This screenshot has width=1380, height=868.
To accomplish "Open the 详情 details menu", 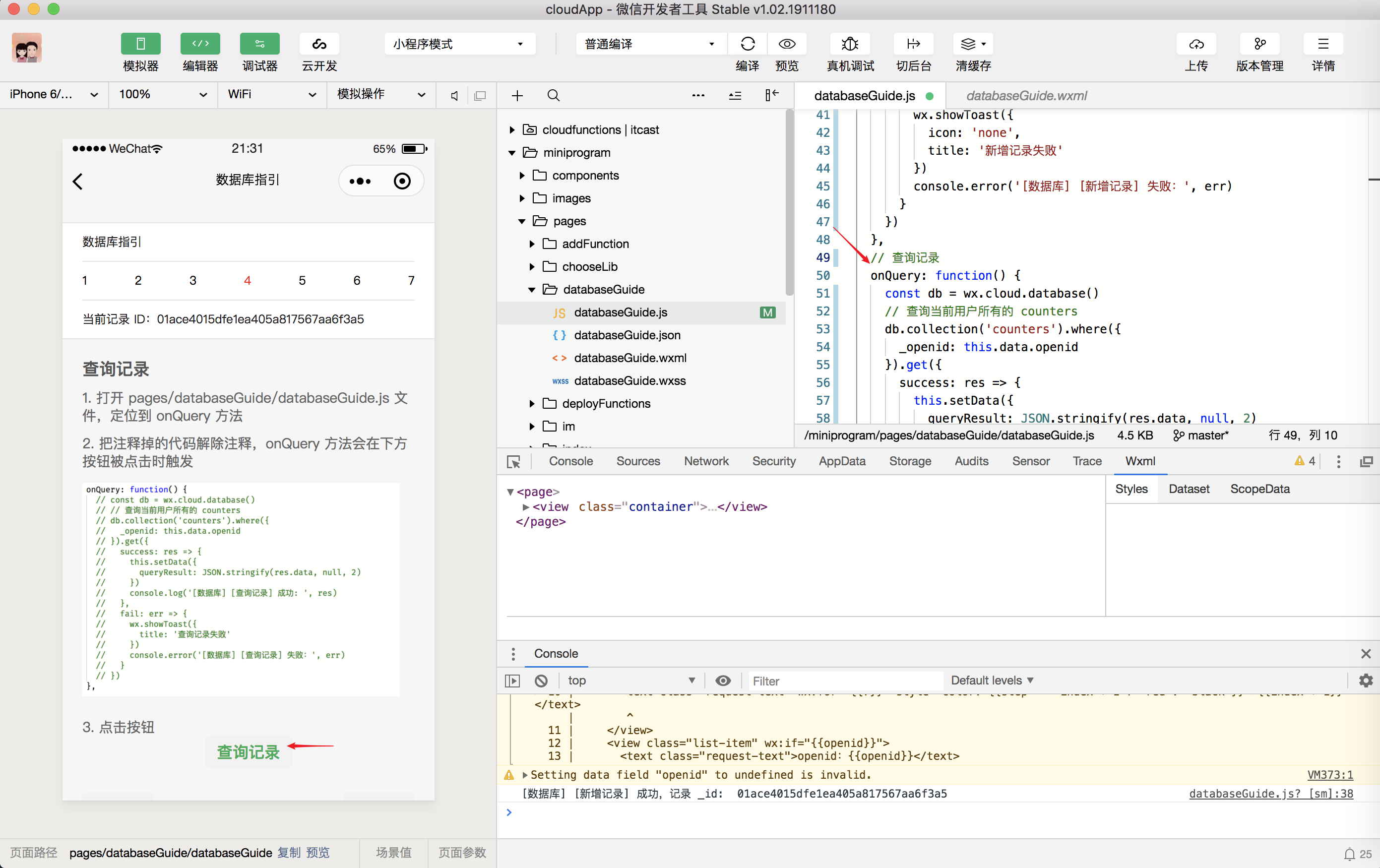I will 1322,44.
